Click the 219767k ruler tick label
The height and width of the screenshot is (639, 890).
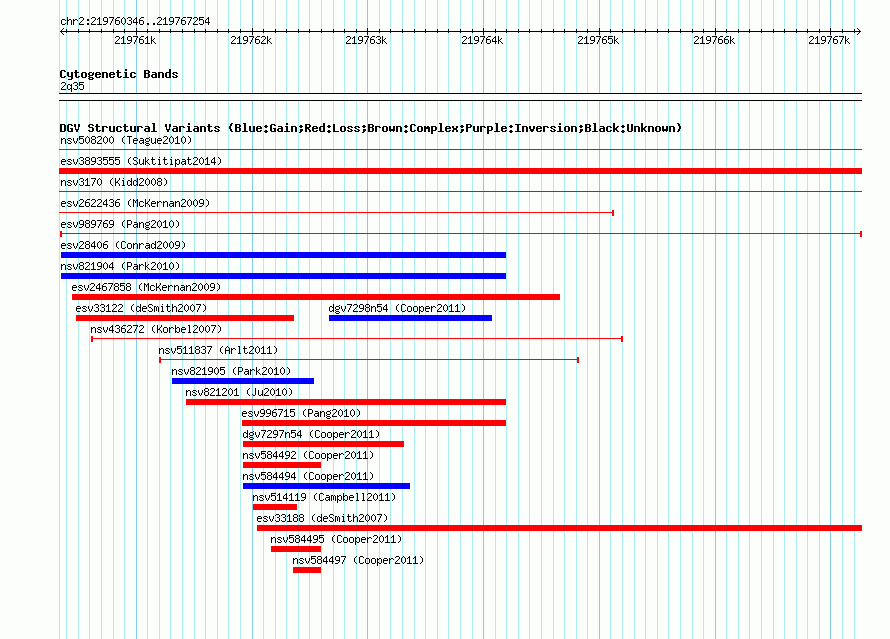829,40
